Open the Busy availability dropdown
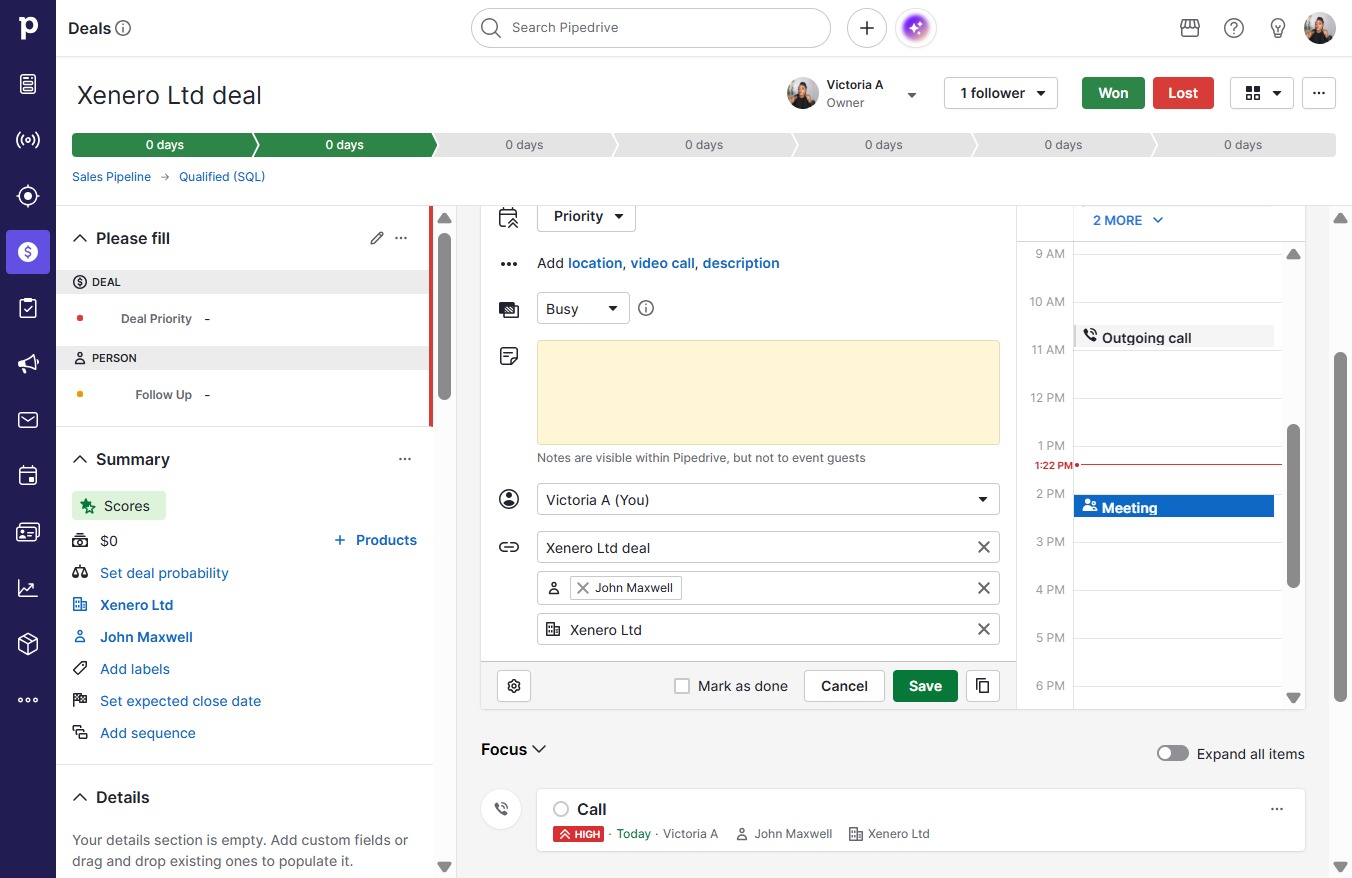The image size is (1352, 878). pos(583,308)
